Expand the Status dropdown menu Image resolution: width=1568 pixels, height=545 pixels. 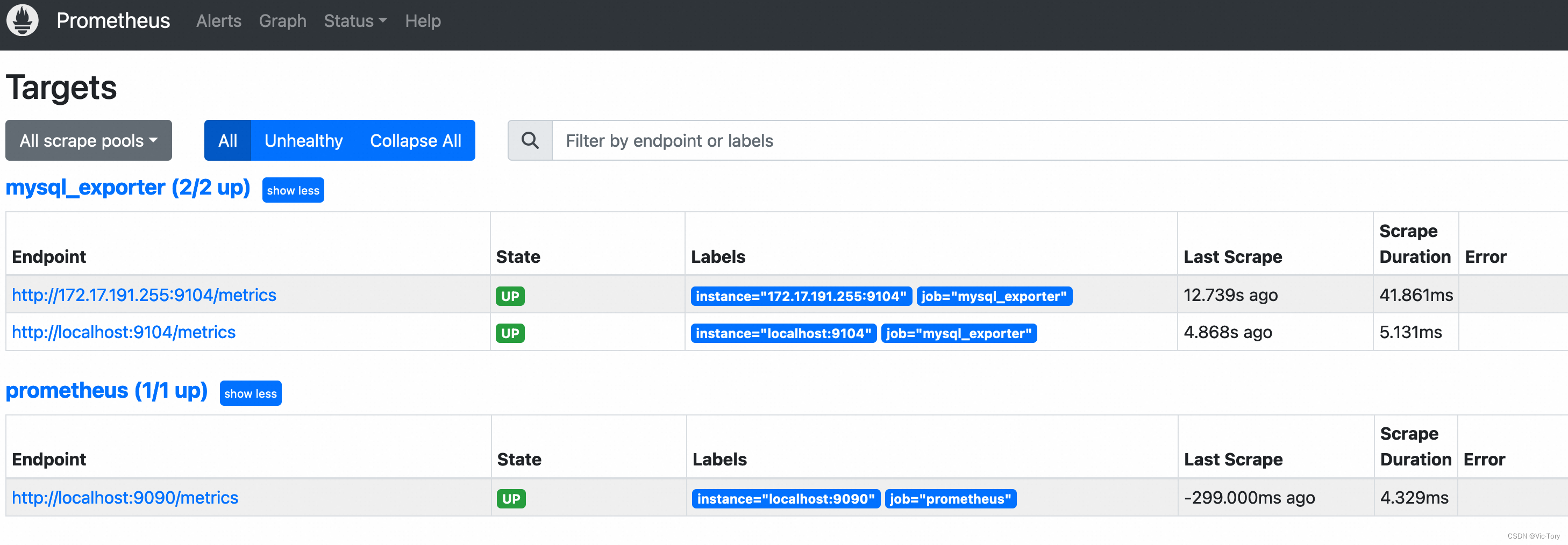tap(355, 20)
